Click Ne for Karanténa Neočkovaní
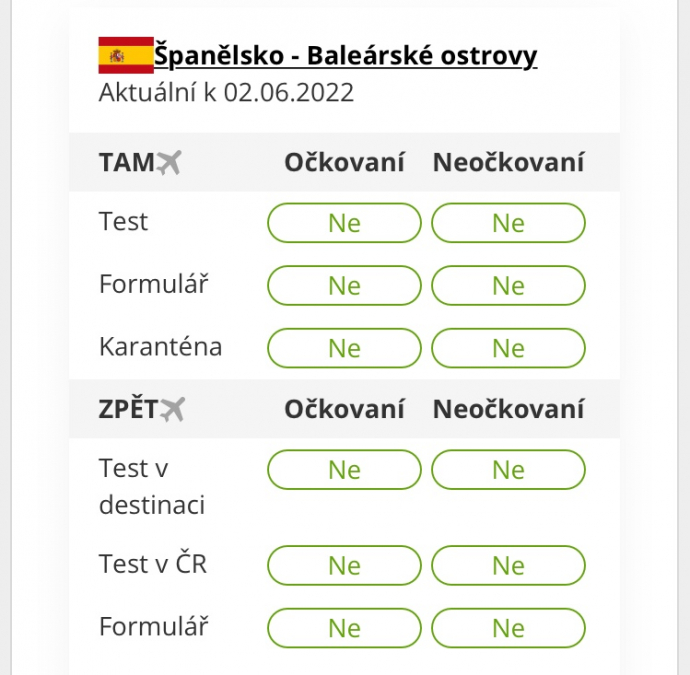Screen dimensions: 690x675 click(508, 348)
